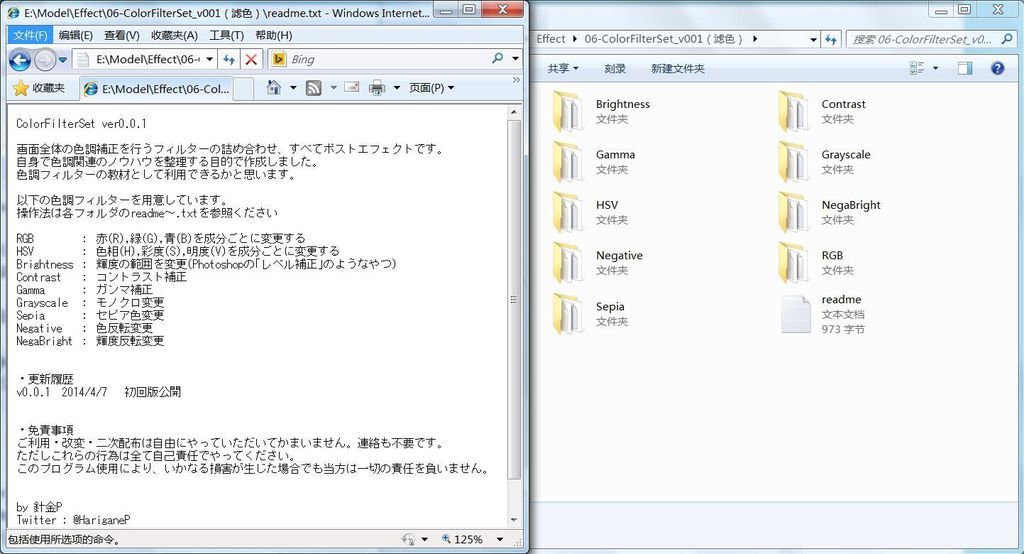Open the 文件(F) menu
Image resolution: width=1024 pixels, height=554 pixels.
[x=30, y=35]
